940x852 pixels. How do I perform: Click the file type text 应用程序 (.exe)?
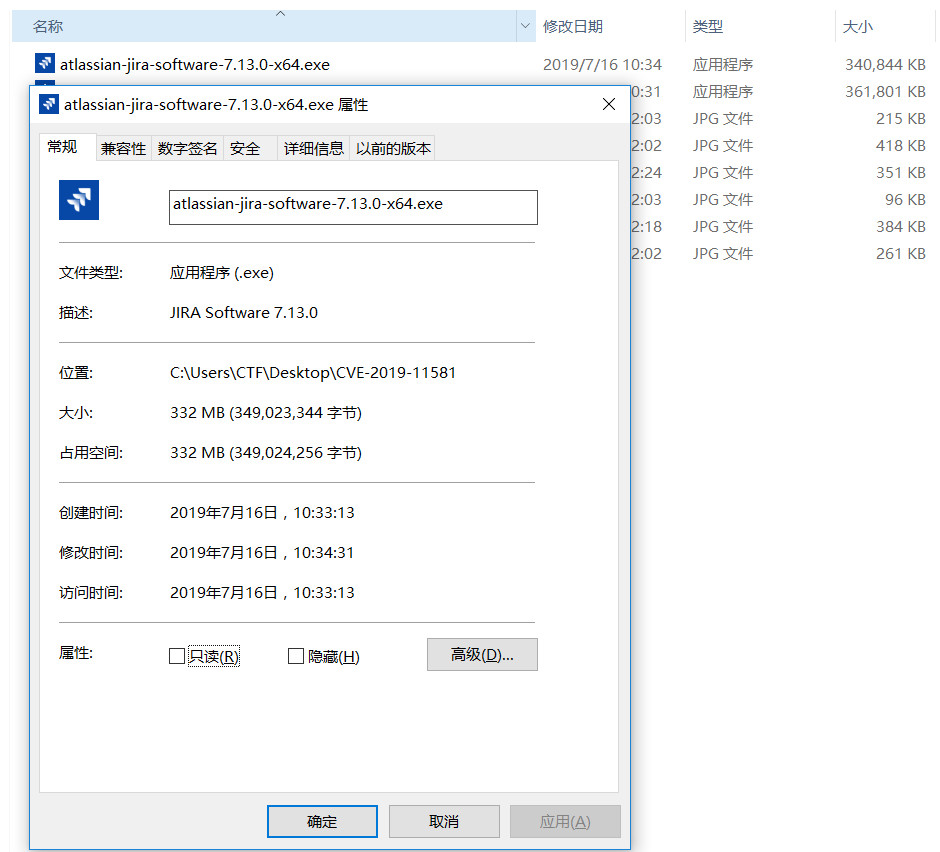coord(222,273)
